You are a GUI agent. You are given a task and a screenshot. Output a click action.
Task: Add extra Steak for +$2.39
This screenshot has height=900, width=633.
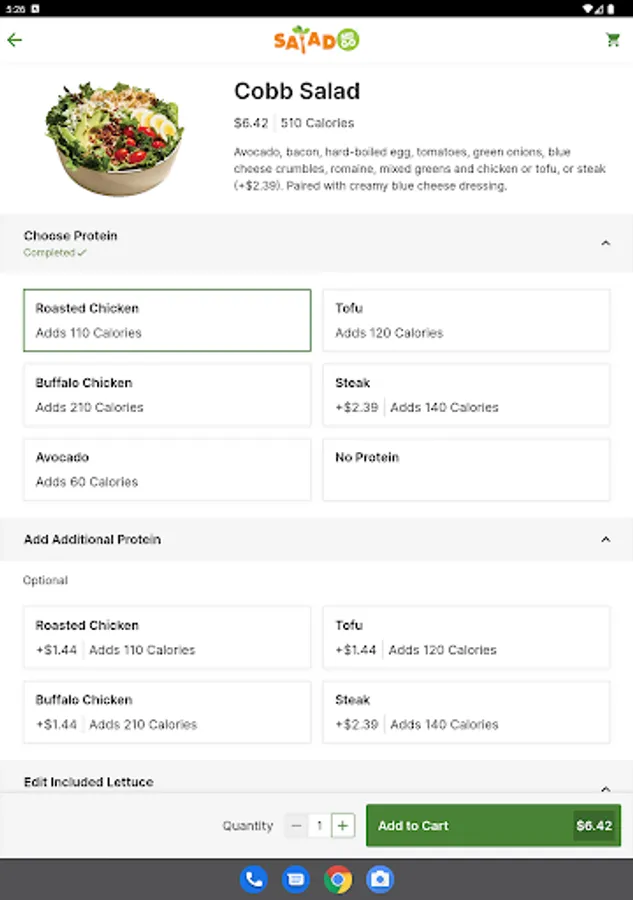point(466,712)
